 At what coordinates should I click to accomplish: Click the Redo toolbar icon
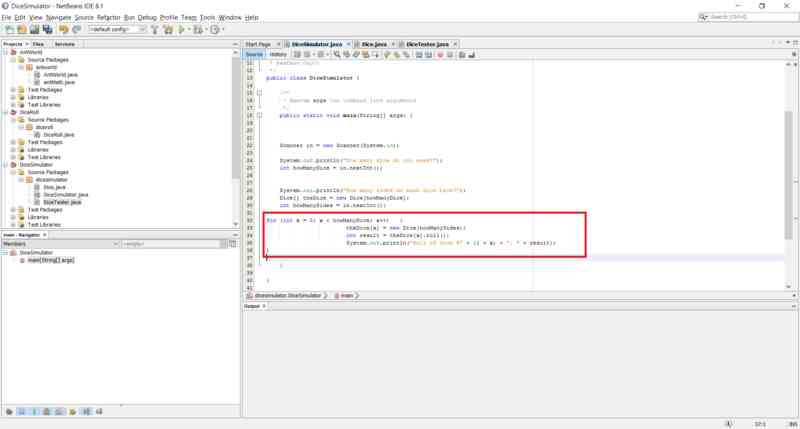(77, 30)
